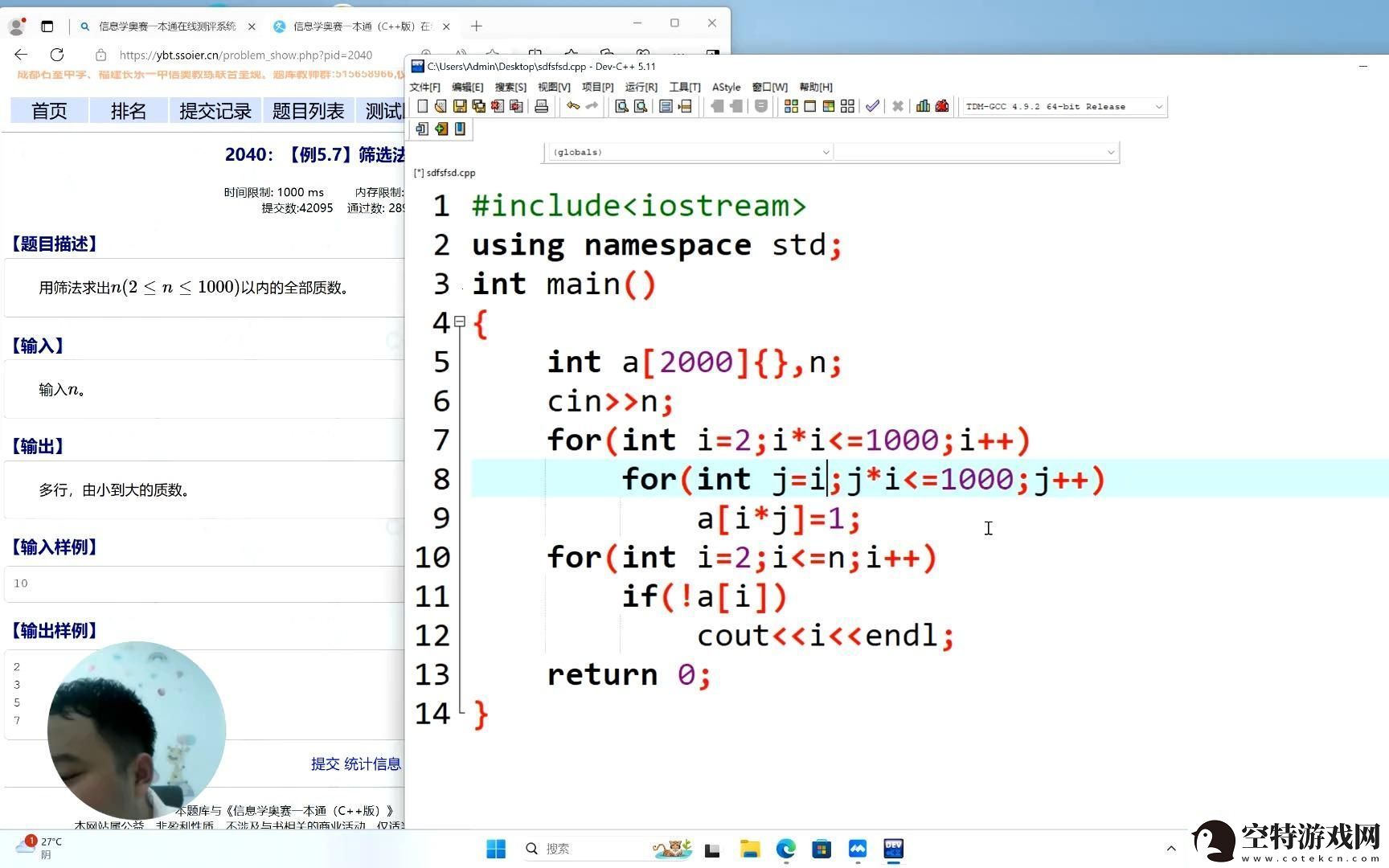This screenshot has width=1389, height=868.
Task: Click the Go to line toolbar icon
Action: [685, 106]
